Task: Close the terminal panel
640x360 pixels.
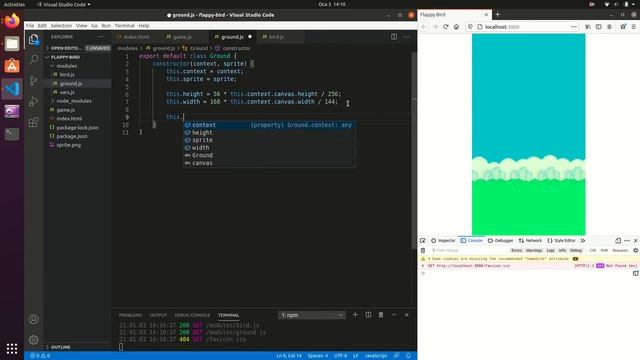Action: [x=407, y=315]
